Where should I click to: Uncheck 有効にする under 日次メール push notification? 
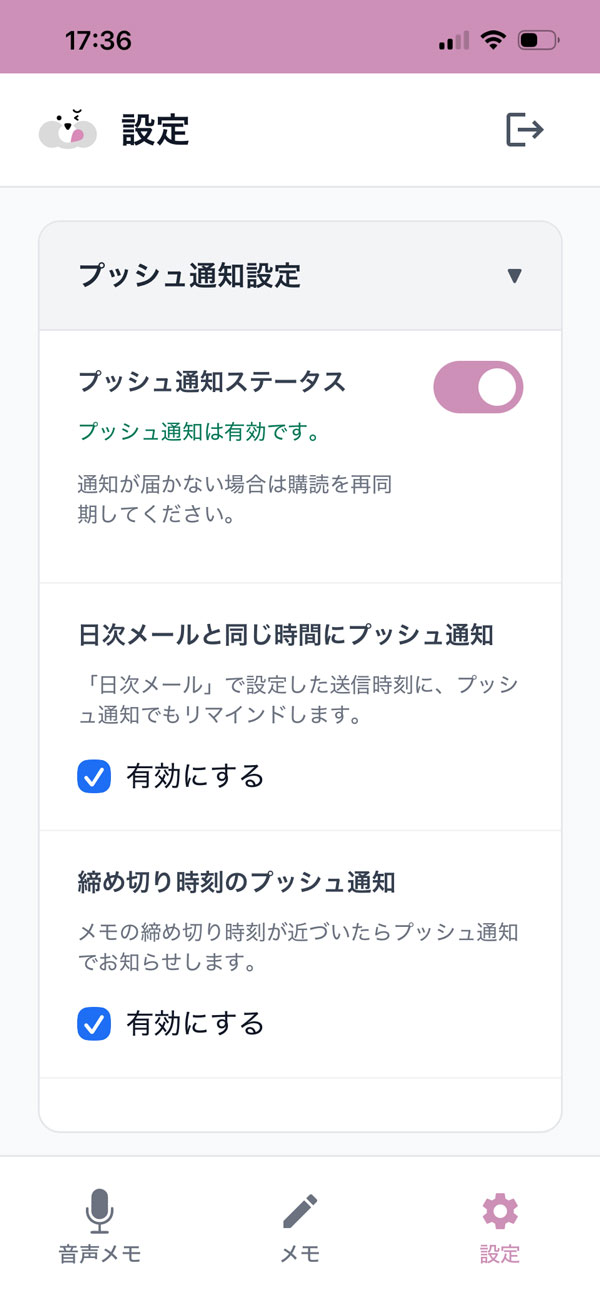94,776
